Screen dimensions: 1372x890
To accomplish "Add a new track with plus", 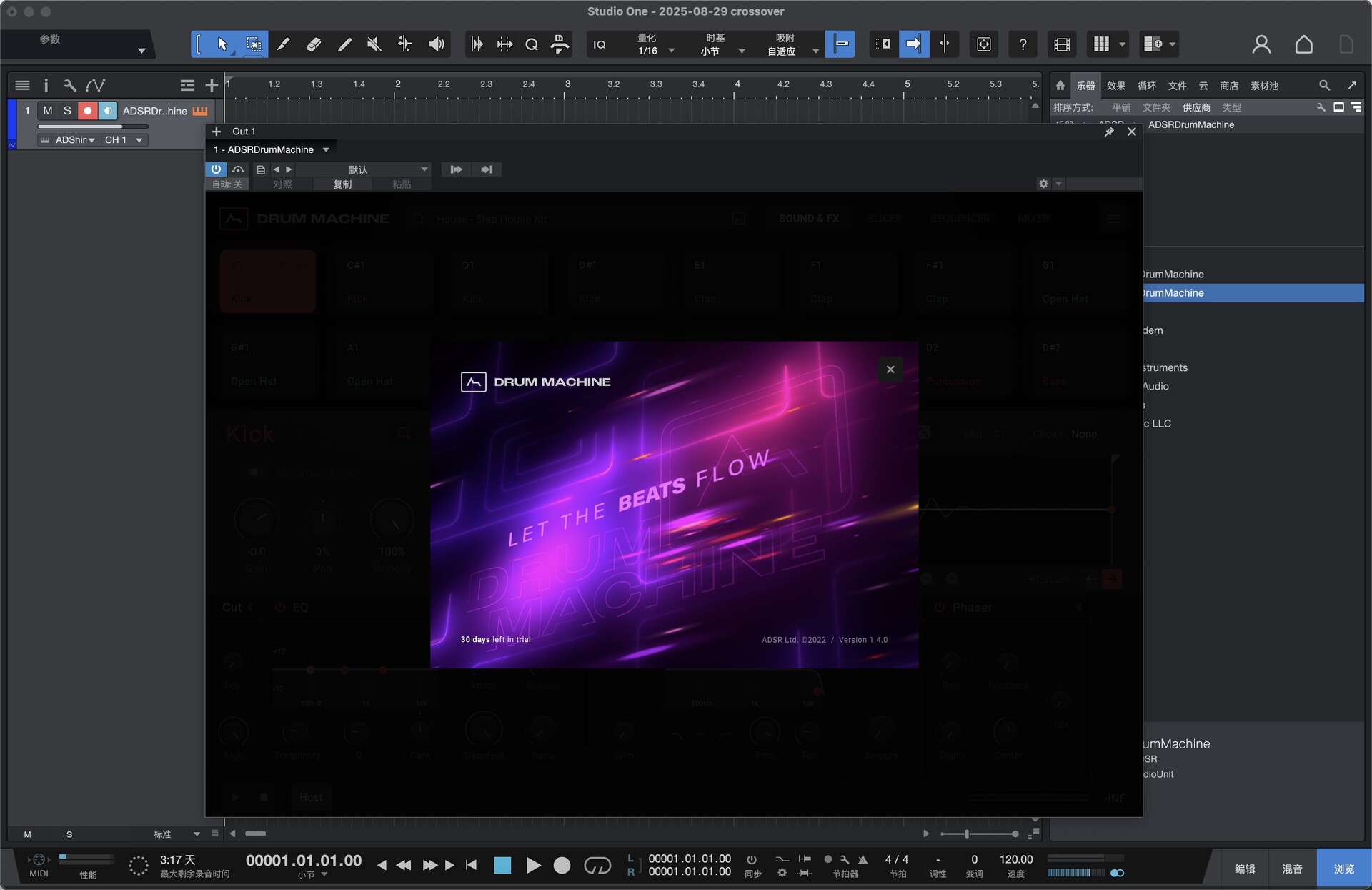I will 212,86.
